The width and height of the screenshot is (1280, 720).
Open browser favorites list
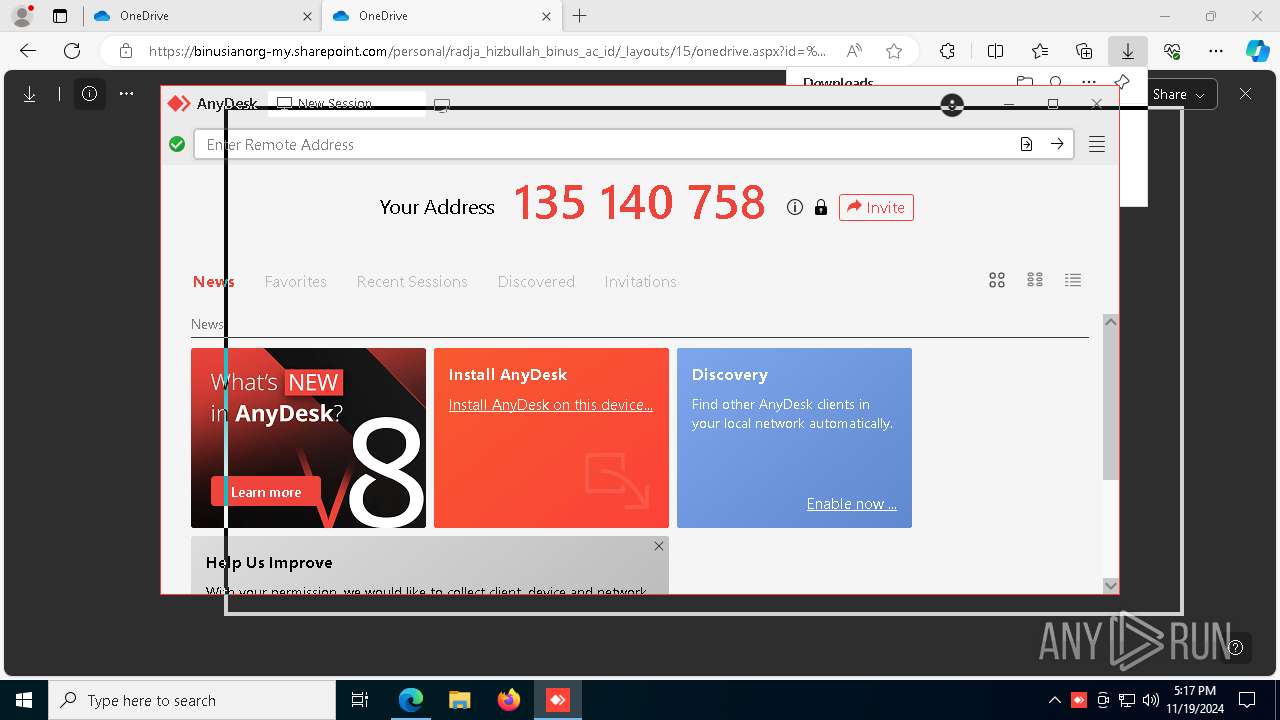pos(1040,51)
